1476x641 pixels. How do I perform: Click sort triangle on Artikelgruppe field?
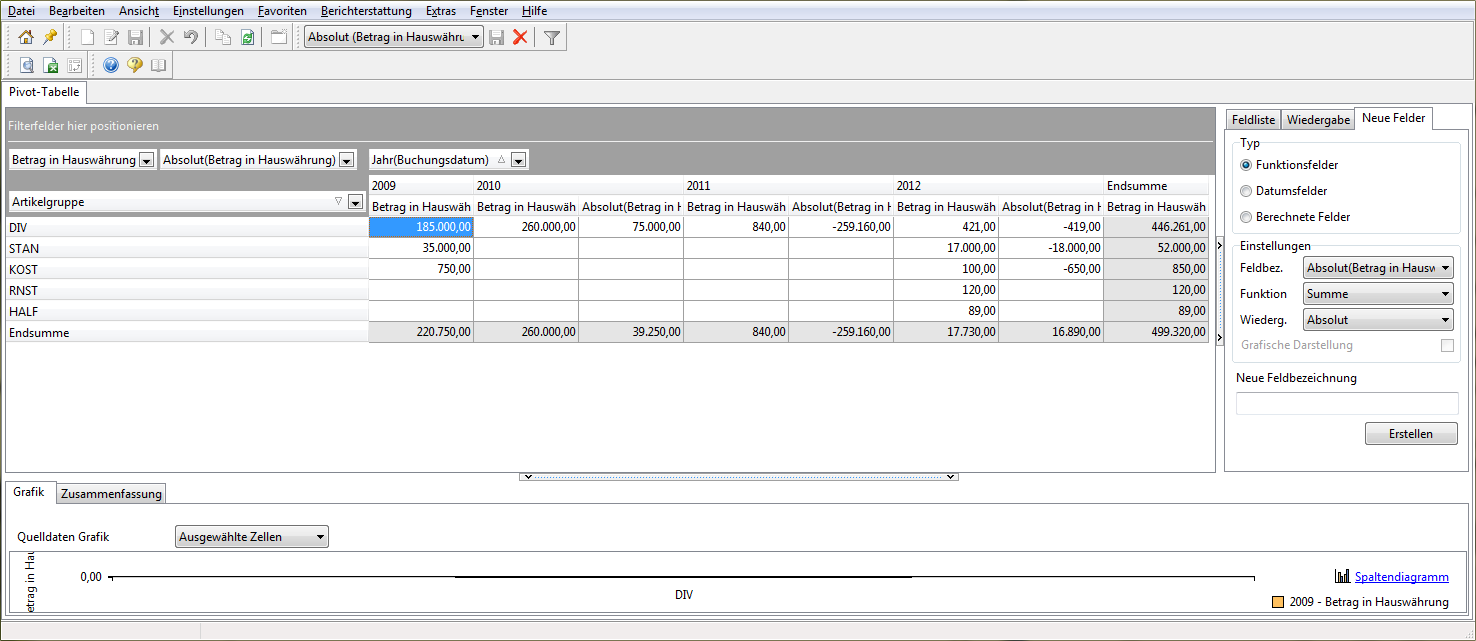coord(338,202)
